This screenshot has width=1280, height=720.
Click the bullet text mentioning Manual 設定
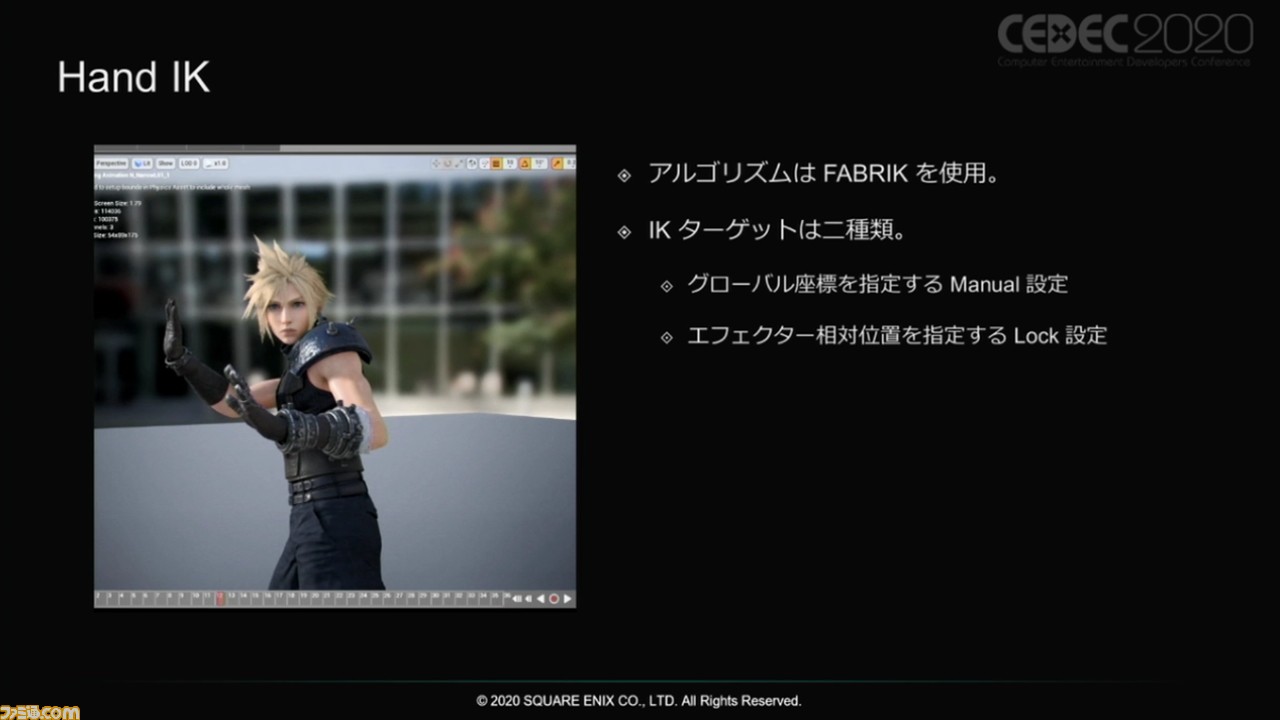click(877, 284)
